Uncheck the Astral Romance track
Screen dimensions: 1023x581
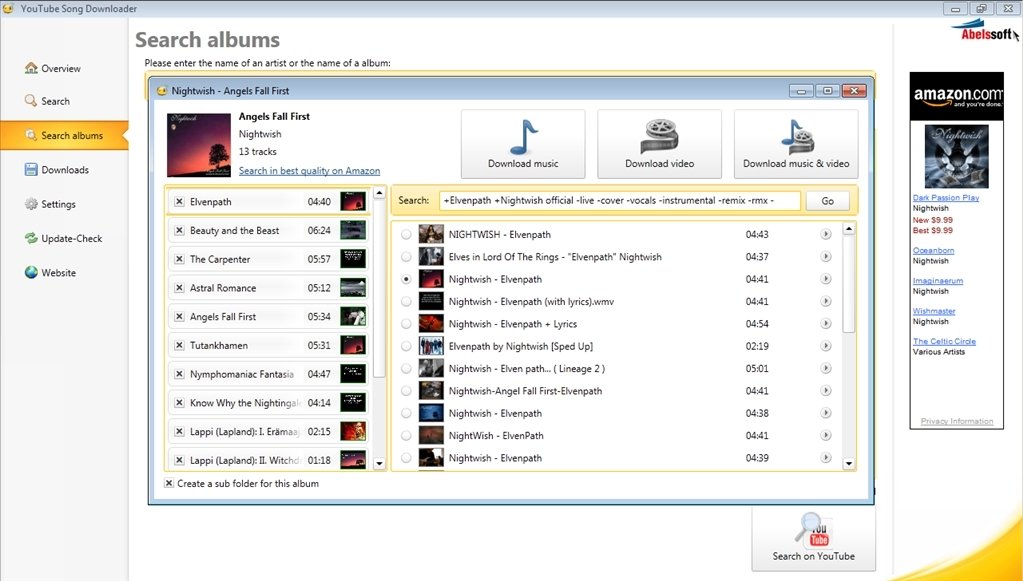[179, 288]
